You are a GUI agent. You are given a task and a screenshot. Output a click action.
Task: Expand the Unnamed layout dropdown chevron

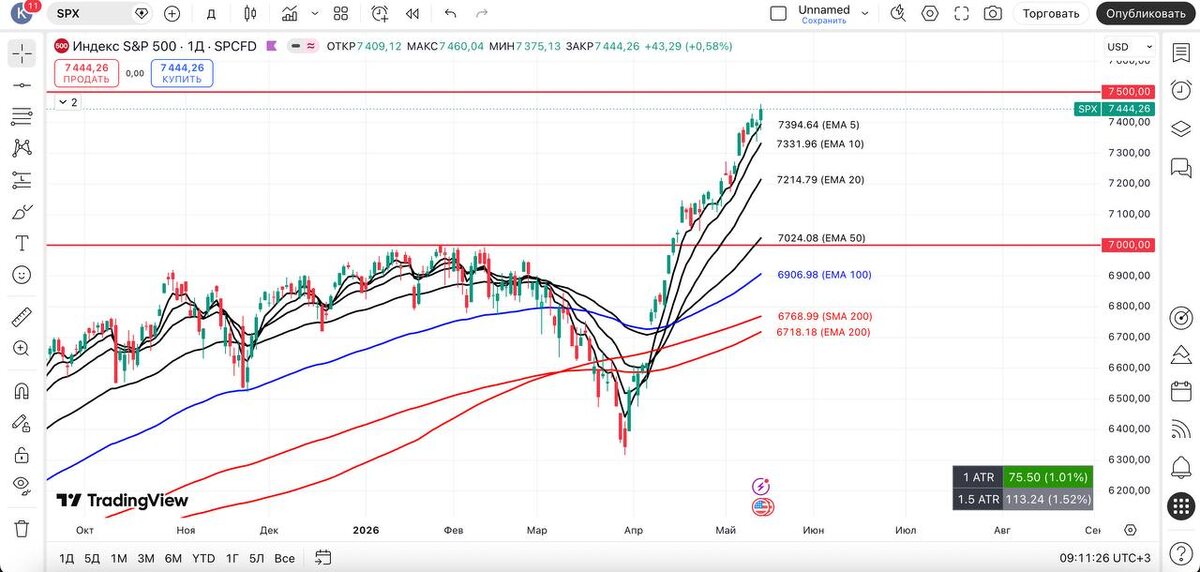[866, 13]
